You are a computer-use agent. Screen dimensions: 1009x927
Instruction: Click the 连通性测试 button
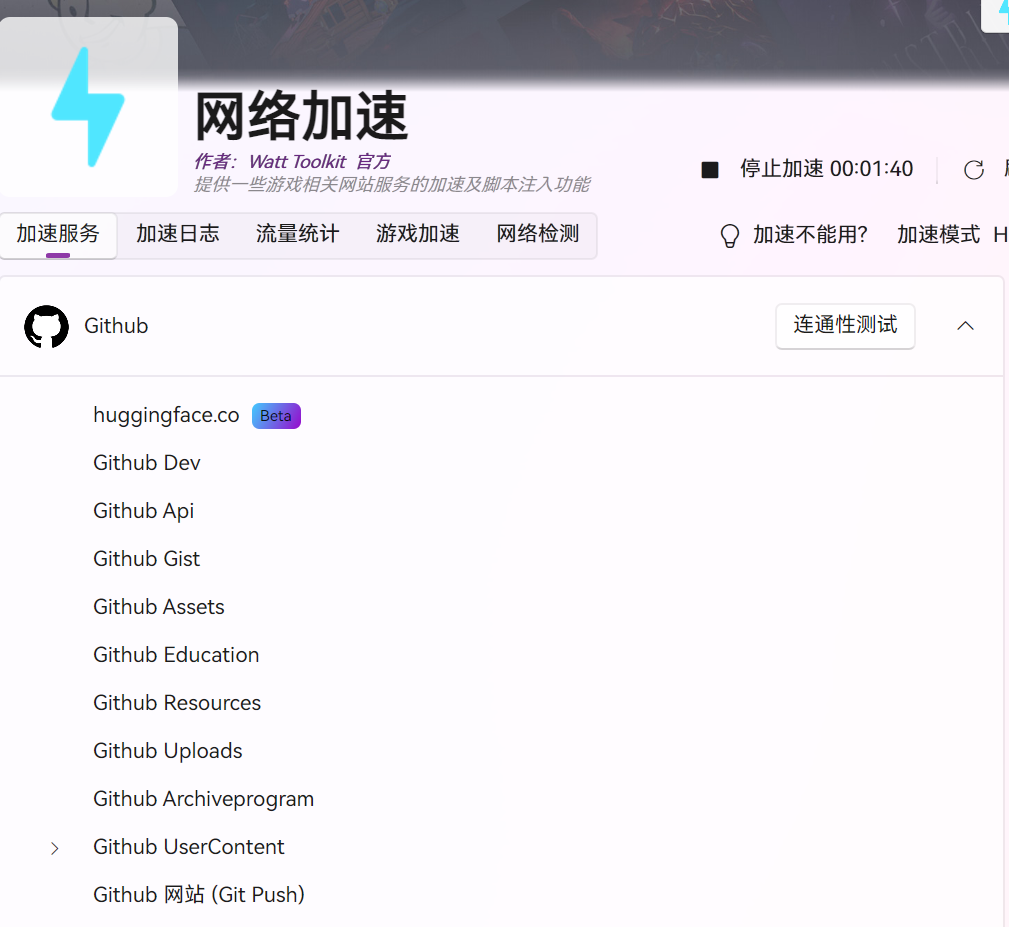(845, 326)
